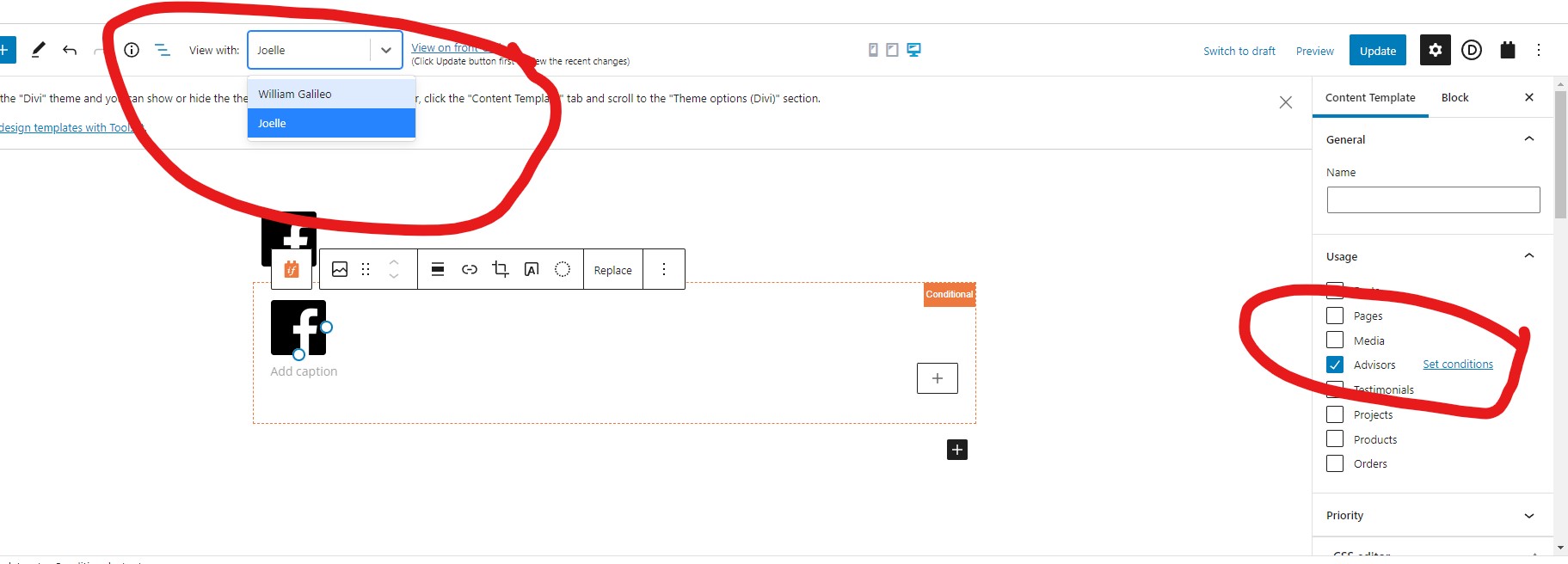This screenshot has width=1568, height=564.
Task: Click the sidebar scrollbar down arrow
Action: [x=1561, y=547]
